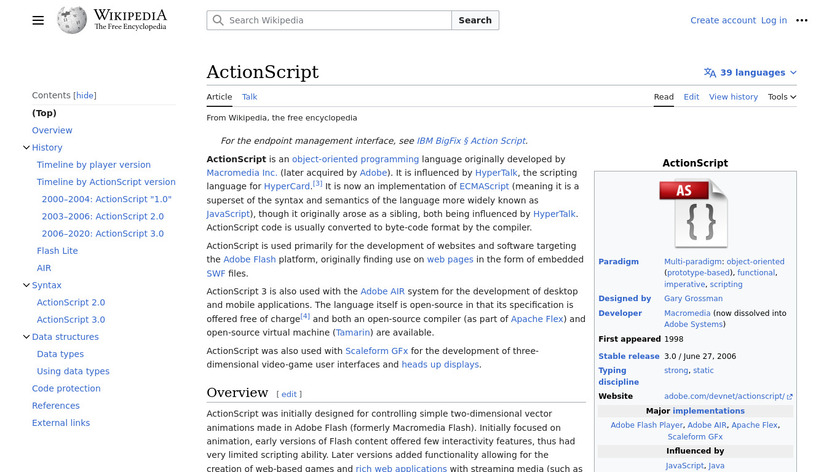Click the Wikipedia globe logo
The image size is (840, 472).
pos(72,20)
